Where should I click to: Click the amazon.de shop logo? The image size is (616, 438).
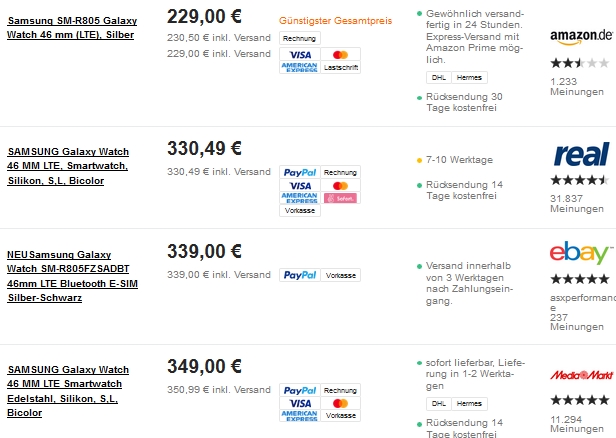581,37
